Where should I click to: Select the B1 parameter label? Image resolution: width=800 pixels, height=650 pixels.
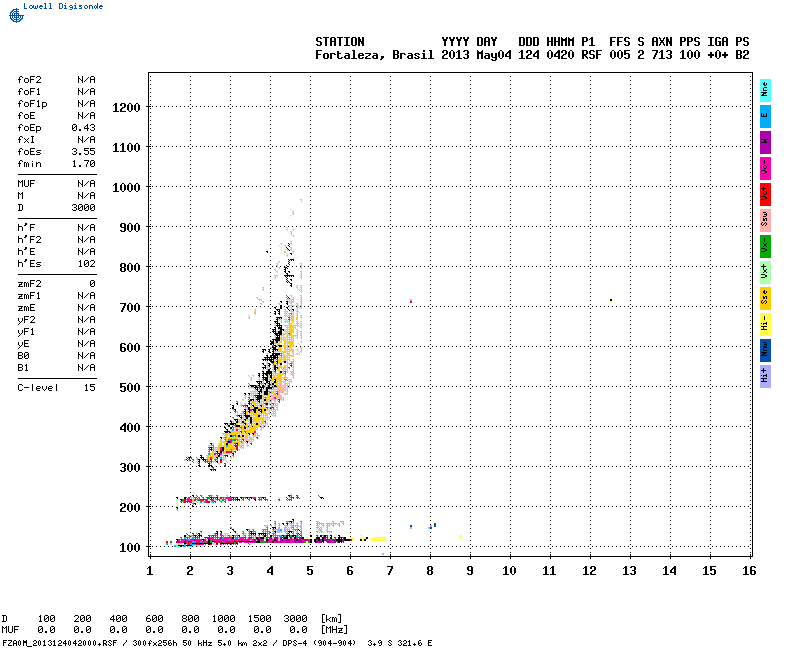coord(23,368)
